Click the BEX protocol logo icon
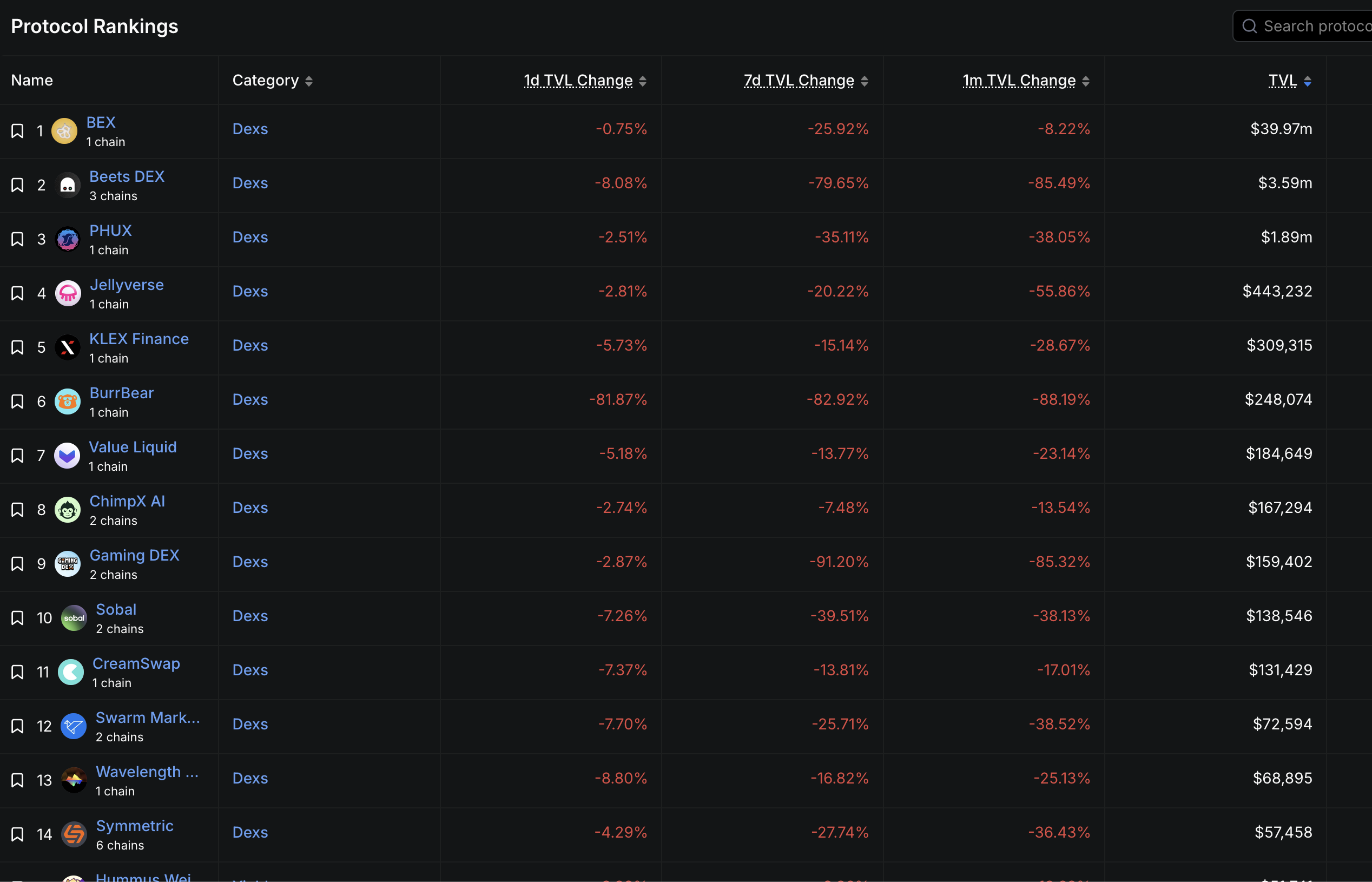 tap(64, 131)
